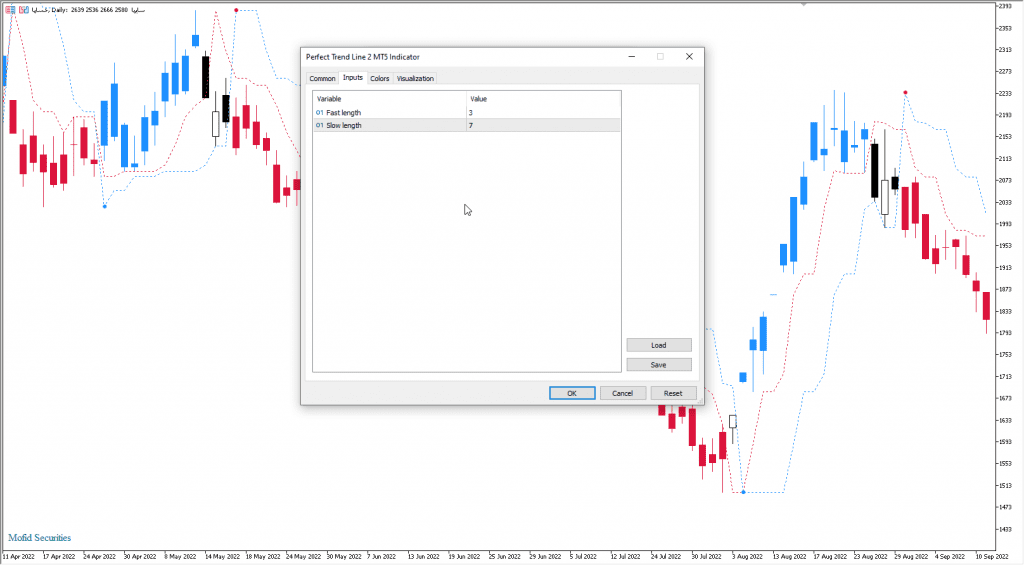Click the red trend dot near 29 Aug 2022
The height and width of the screenshot is (565, 1024).
tap(905, 92)
